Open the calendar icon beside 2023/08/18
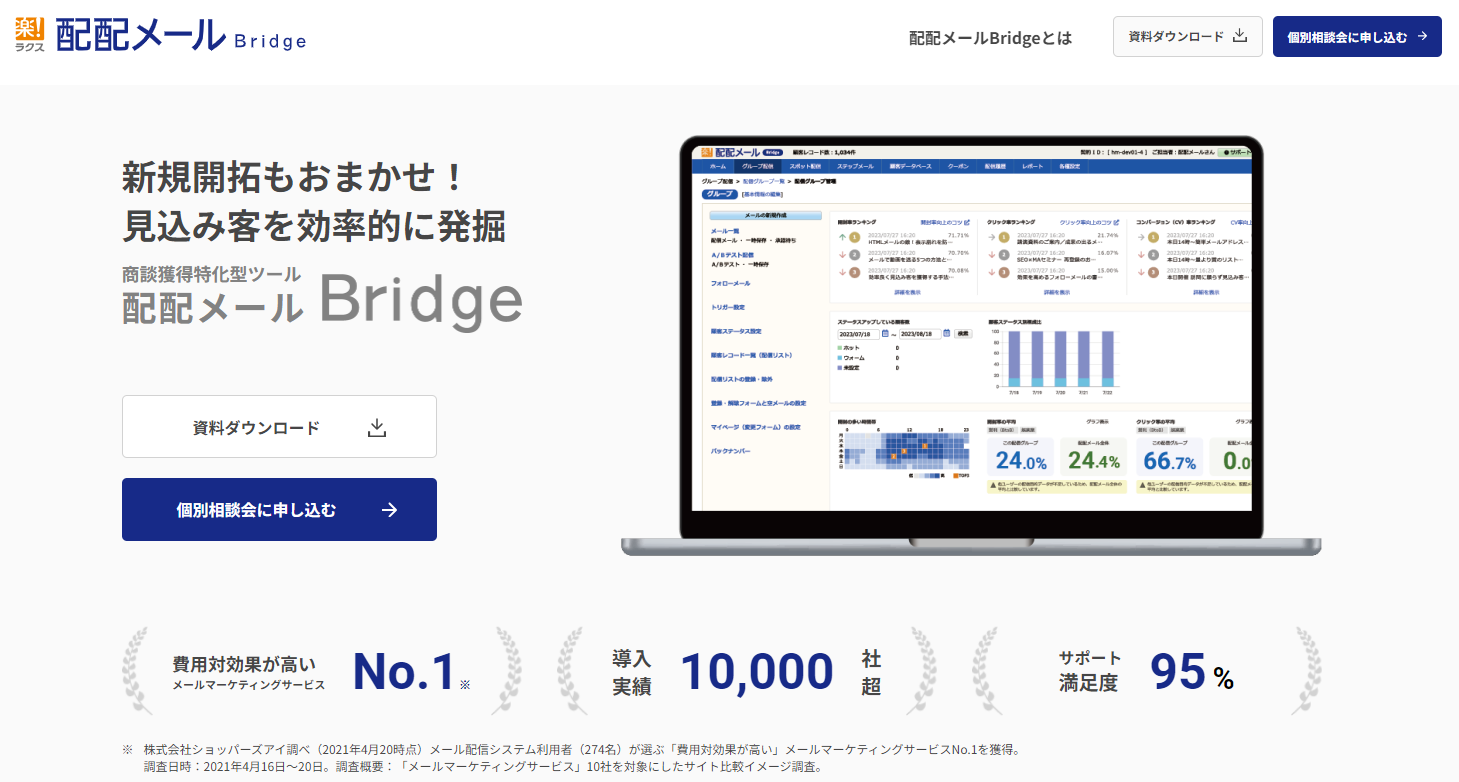1459x782 pixels. click(947, 333)
